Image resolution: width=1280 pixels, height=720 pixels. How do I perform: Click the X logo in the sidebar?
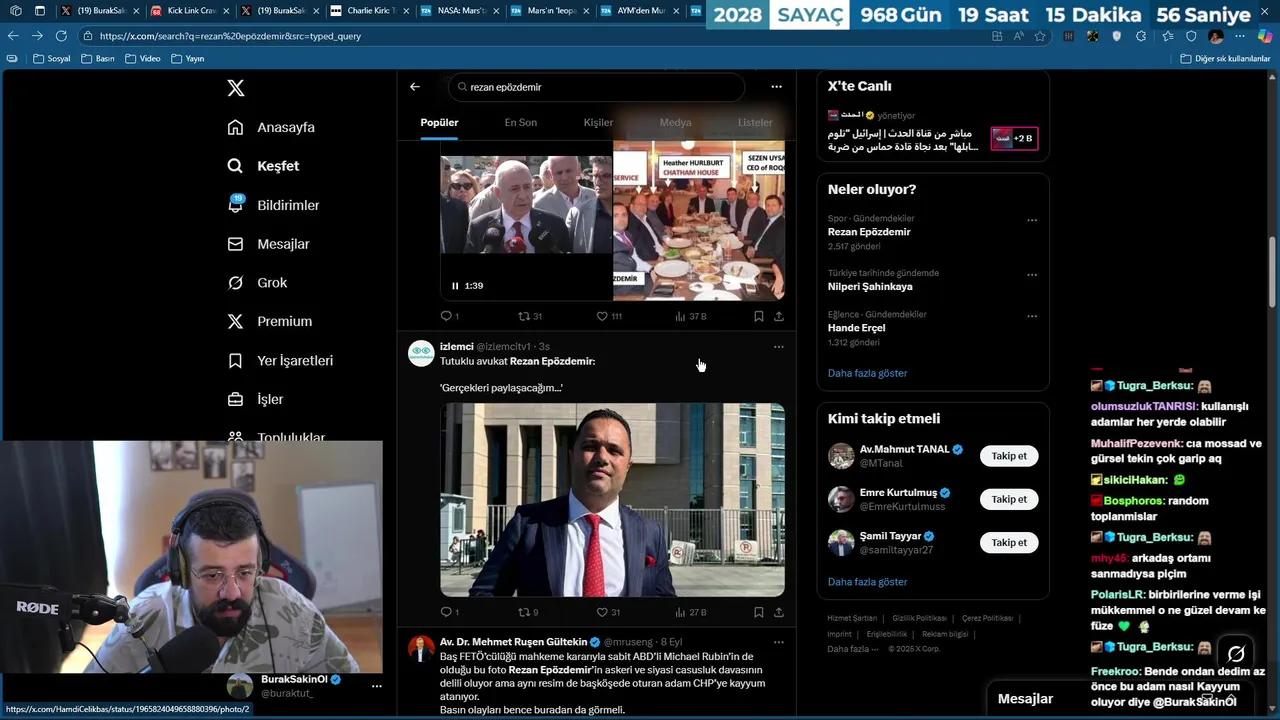236,88
